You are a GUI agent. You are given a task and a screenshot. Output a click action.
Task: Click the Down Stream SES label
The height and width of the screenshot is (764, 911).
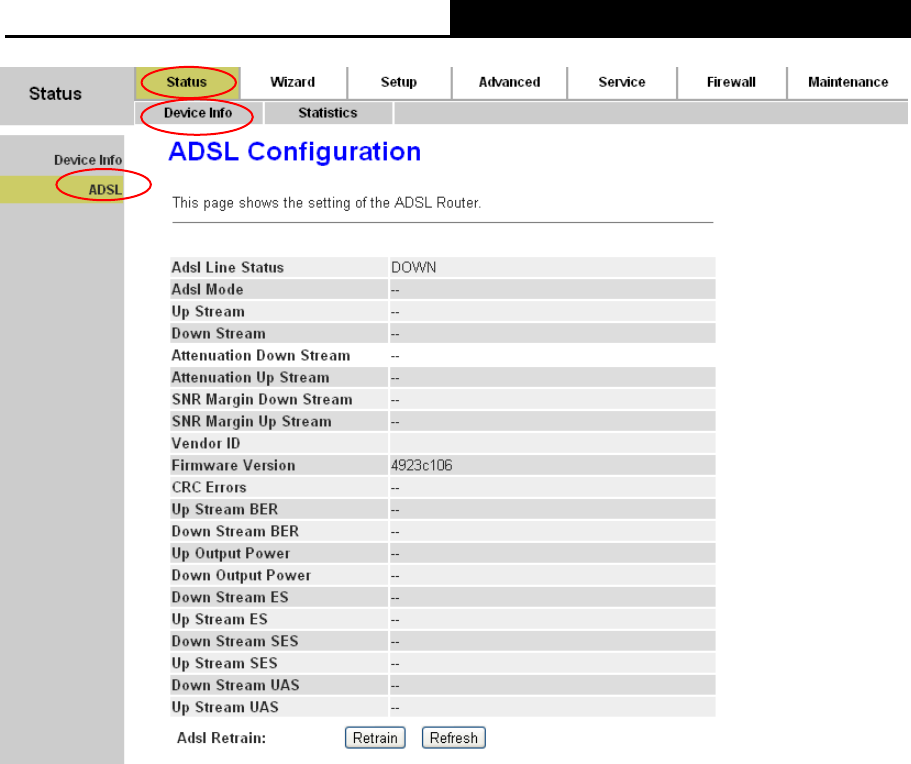(235, 641)
